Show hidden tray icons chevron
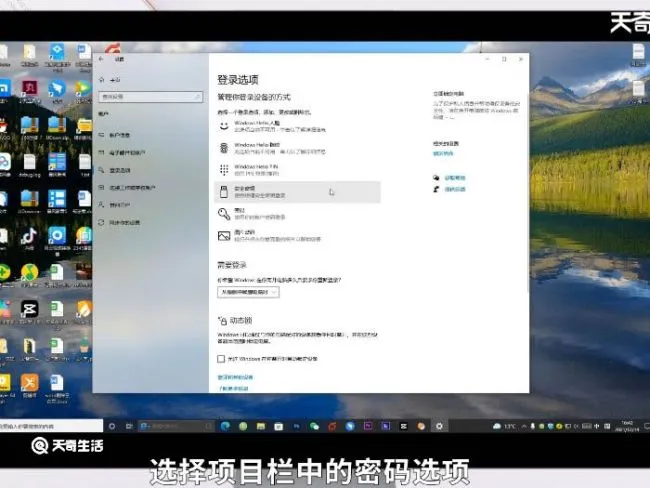 coord(524,426)
